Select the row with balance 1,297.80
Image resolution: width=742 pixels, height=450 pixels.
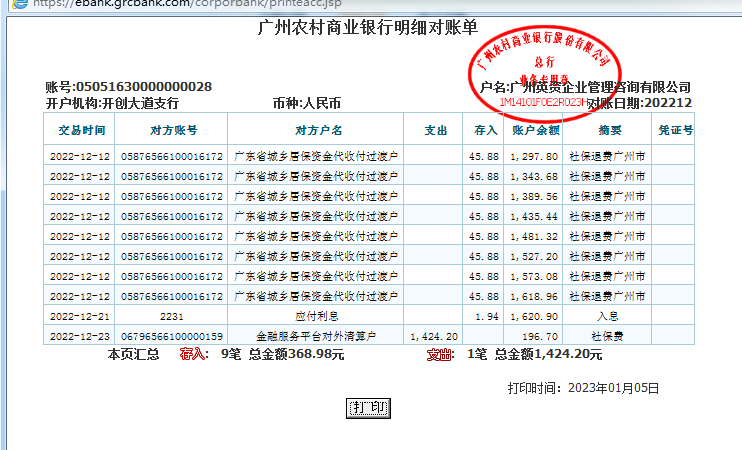pos(369,157)
